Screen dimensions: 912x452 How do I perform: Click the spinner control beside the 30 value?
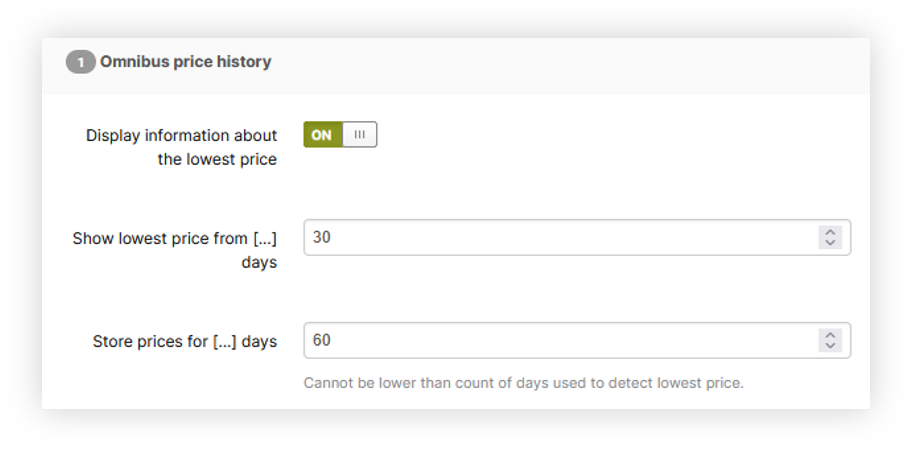tap(830, 238)
